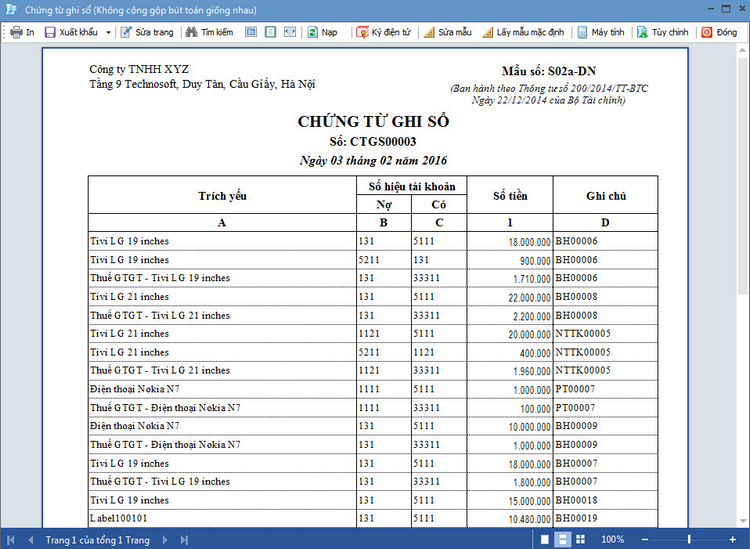This screenshot has width=750, height=549.
Task: Click the page-width fit icon in toolbar
Action: 290,32
